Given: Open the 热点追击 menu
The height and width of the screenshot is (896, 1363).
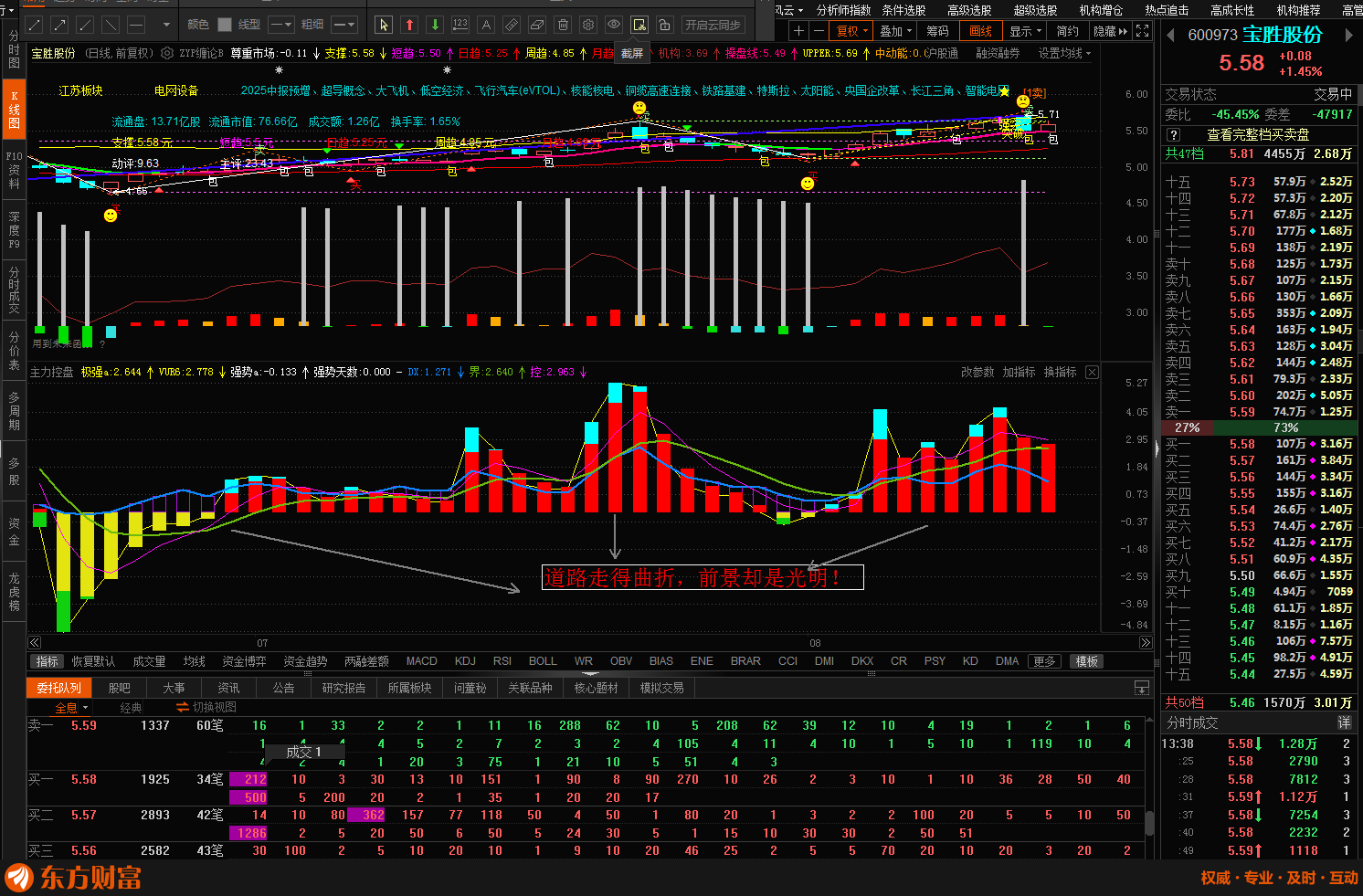Looking at the screenshot, I should tap(1167, 10).
